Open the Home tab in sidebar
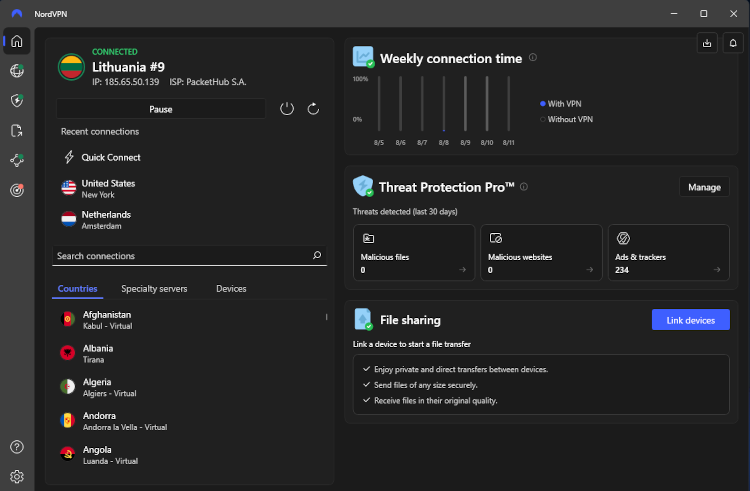The width and height of the screenshot is (750, 491). (x=17, y=42)
